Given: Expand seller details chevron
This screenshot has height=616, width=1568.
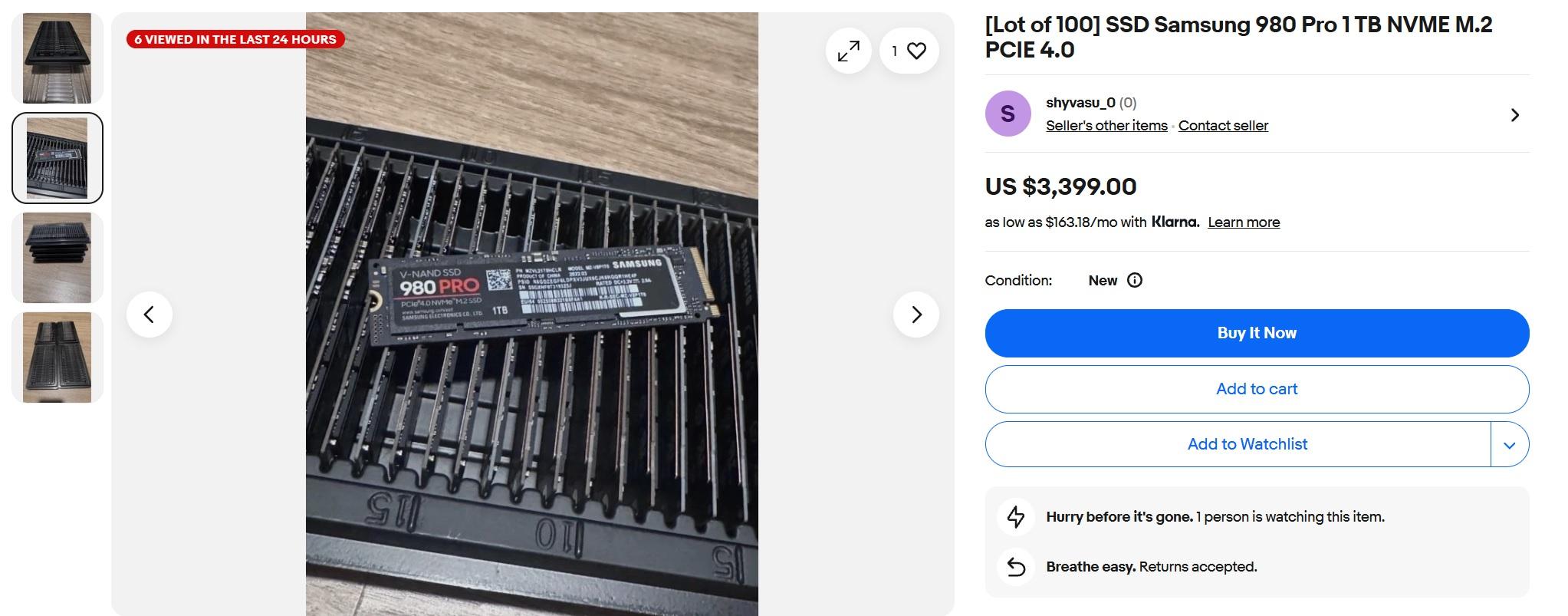Looking at the screenshot, I should click(x=1514, y=115).
